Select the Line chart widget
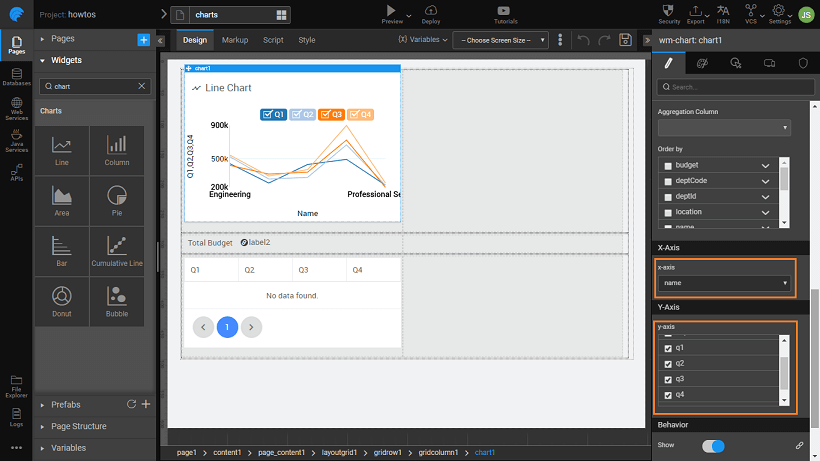Viewport: 820px width, 461px height. [x=62, y=150]
